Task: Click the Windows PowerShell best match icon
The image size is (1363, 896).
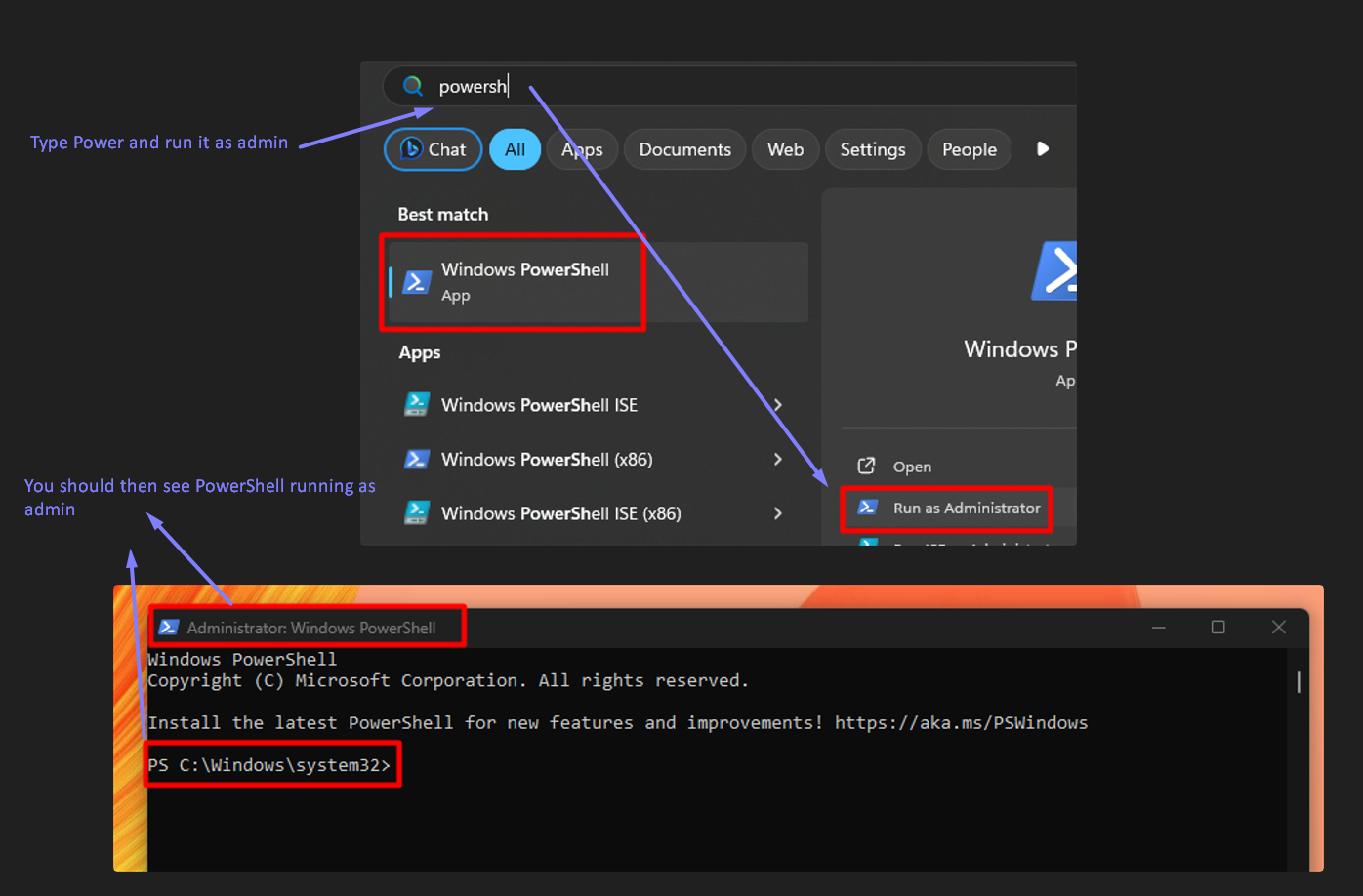Action: pos(417,282)
